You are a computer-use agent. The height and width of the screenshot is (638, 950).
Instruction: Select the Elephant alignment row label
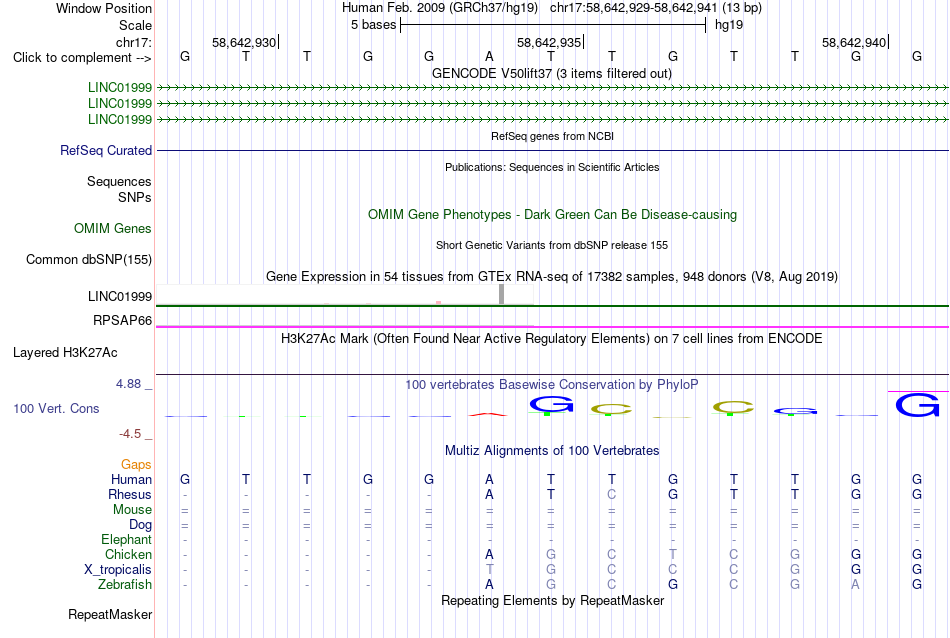click(127, 540)
